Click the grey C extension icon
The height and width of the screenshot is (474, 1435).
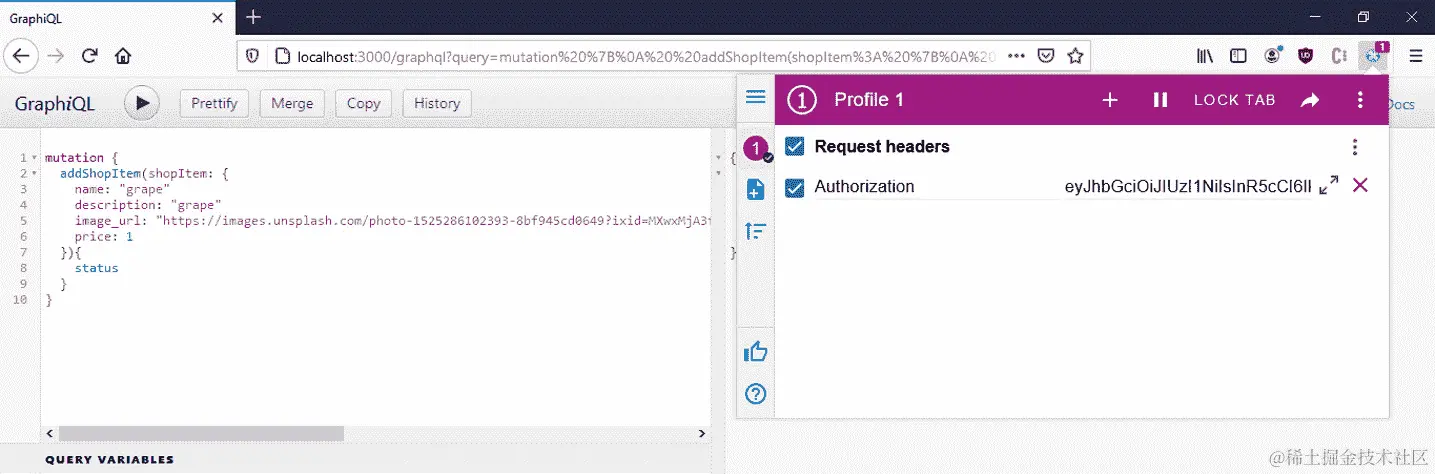click(x=1339, y=56)
